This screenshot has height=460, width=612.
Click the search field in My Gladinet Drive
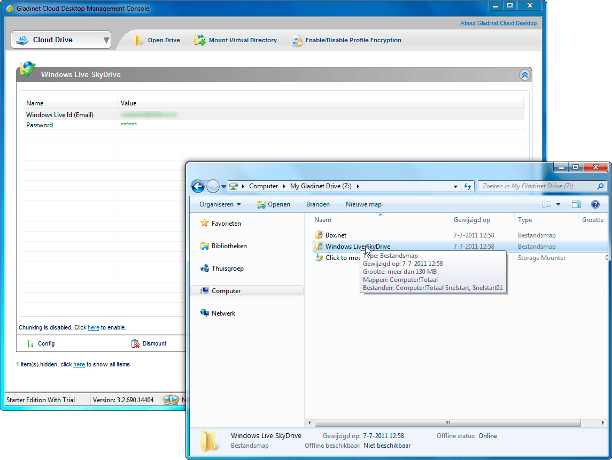530,186
